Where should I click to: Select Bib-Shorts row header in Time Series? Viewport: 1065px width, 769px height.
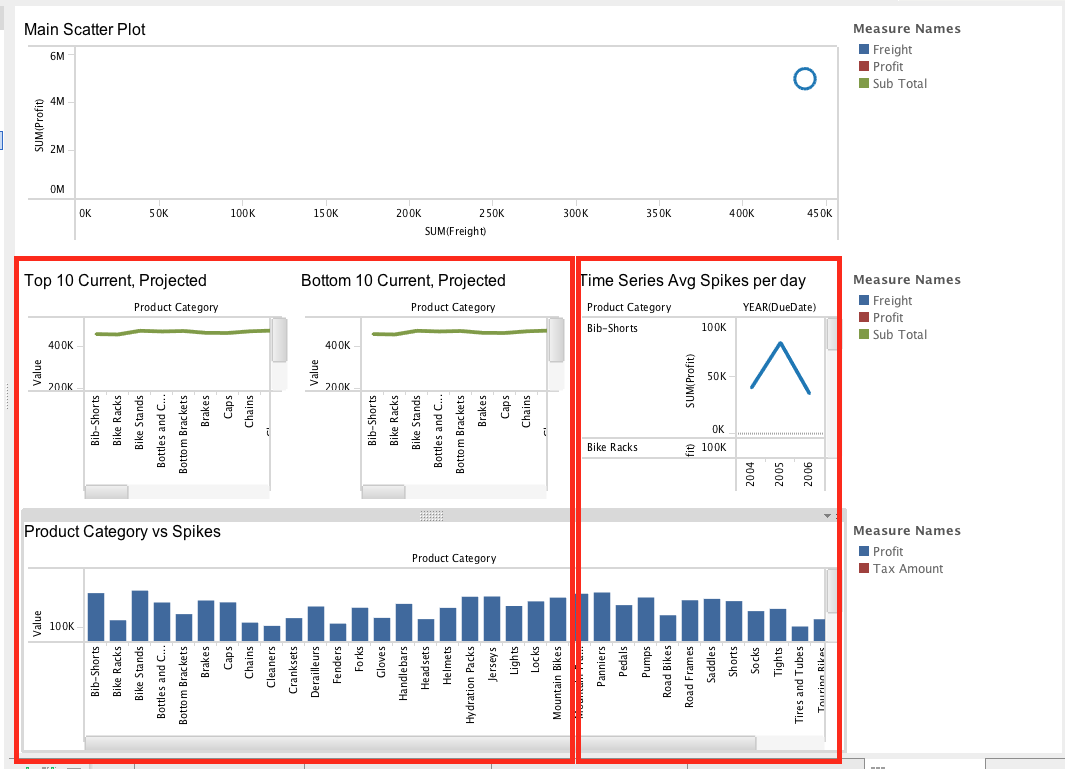612,328
